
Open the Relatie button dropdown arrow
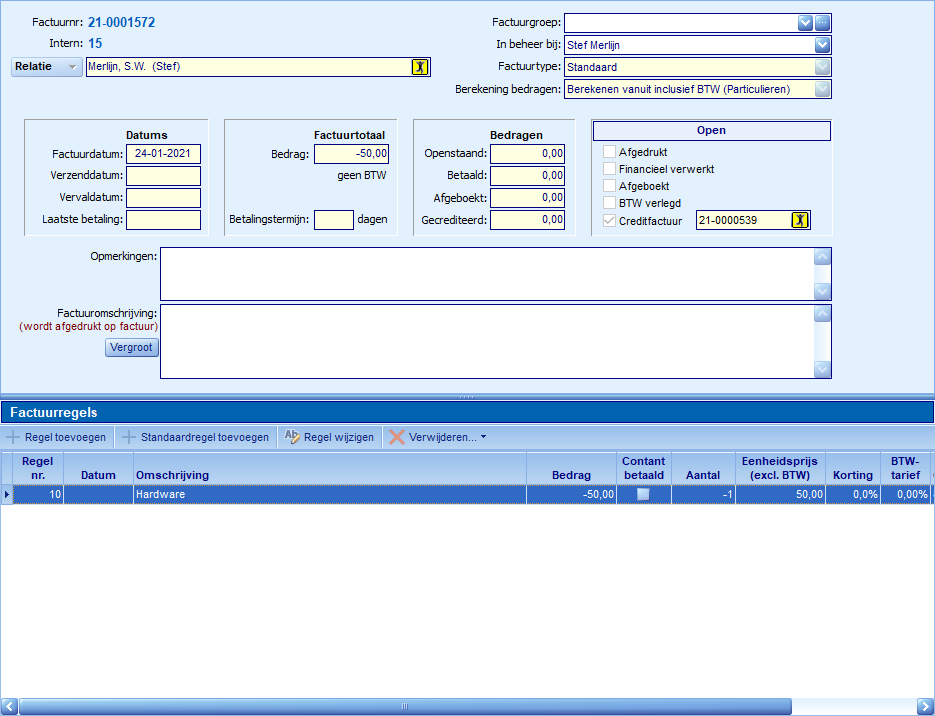pyautogui.click(x=71, y=67)
